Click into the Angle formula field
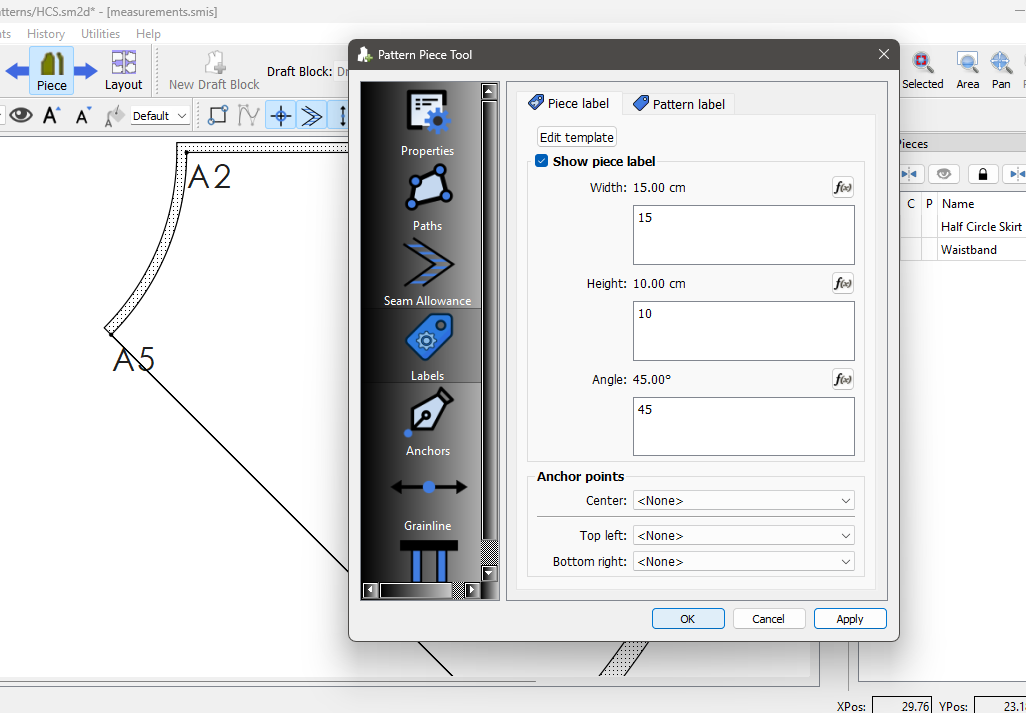This screenshot has width=1026, height=713. (743, 426)
